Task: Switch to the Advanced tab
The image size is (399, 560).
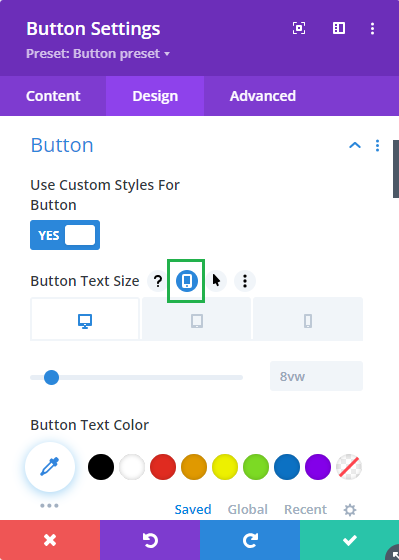Action: (x=263, y=96)
